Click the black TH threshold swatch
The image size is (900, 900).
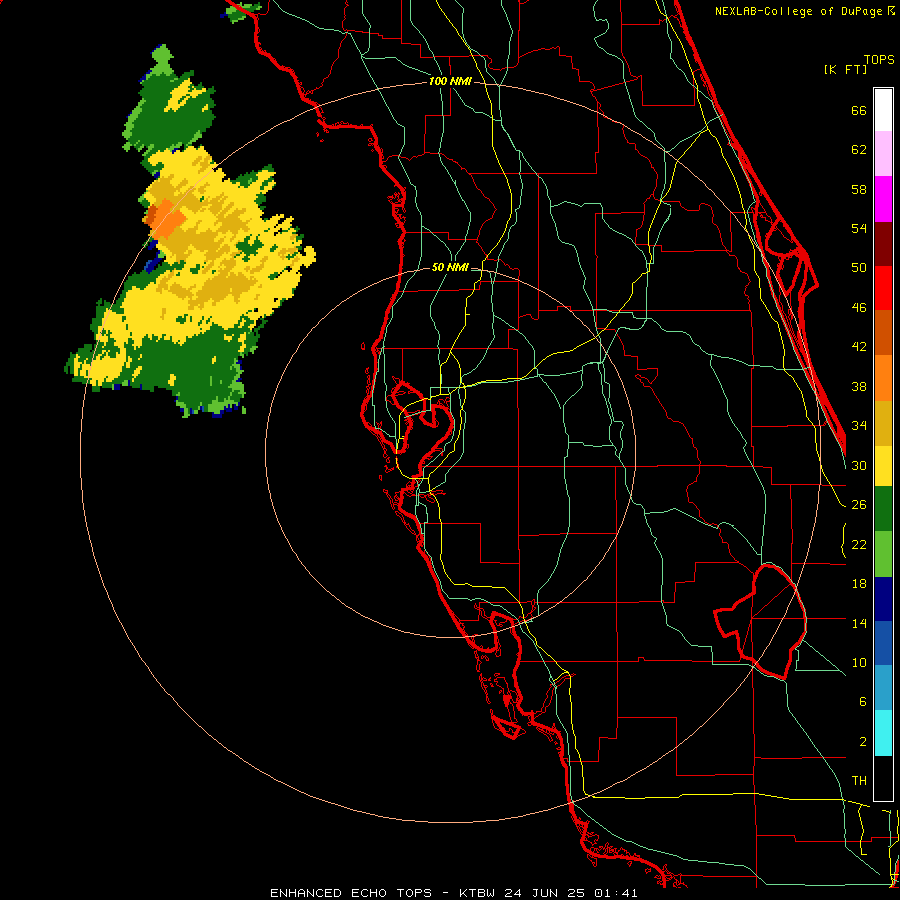883,778
